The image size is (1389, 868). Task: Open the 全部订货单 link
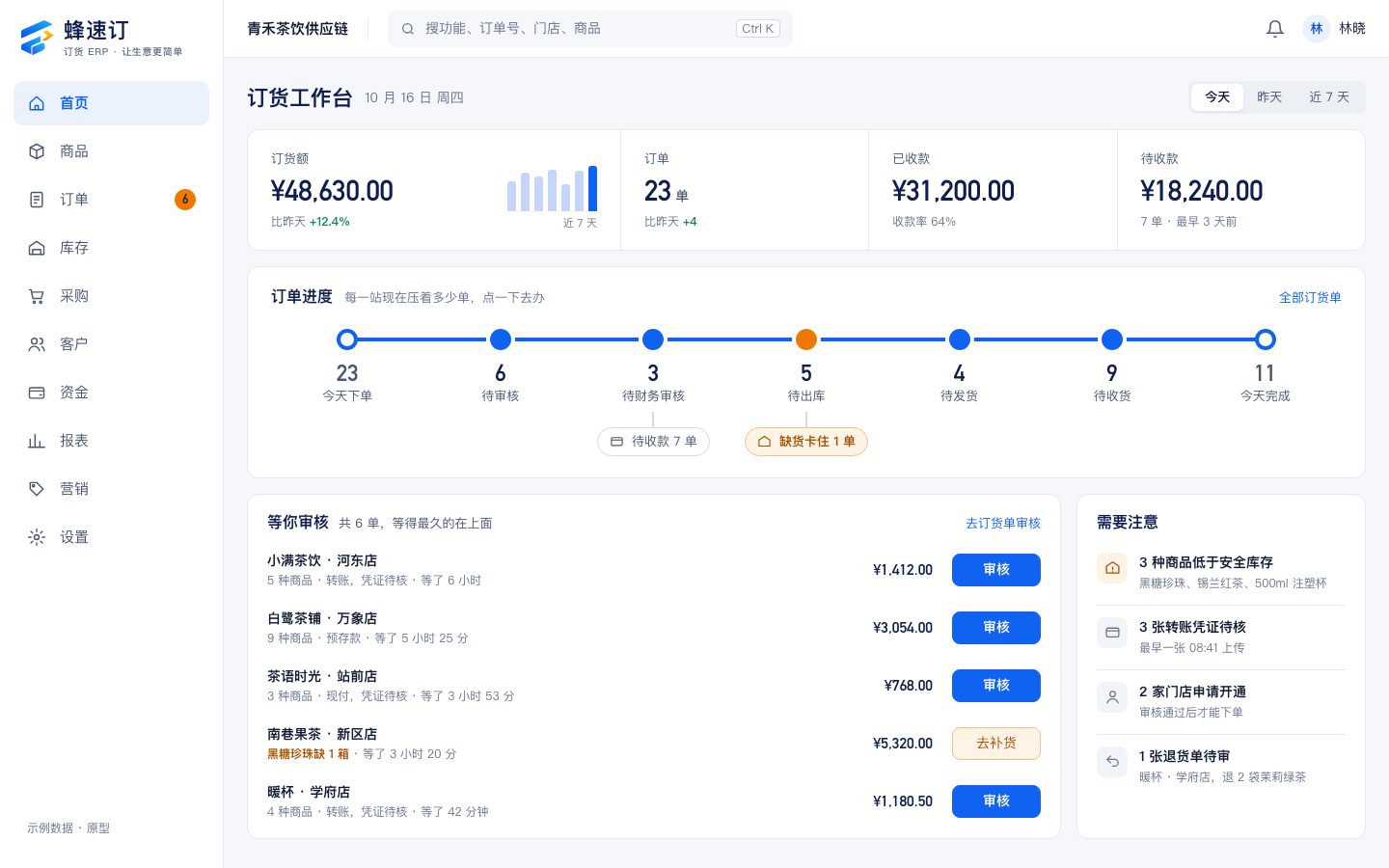pyautogui.click(x=1310, y=298)
